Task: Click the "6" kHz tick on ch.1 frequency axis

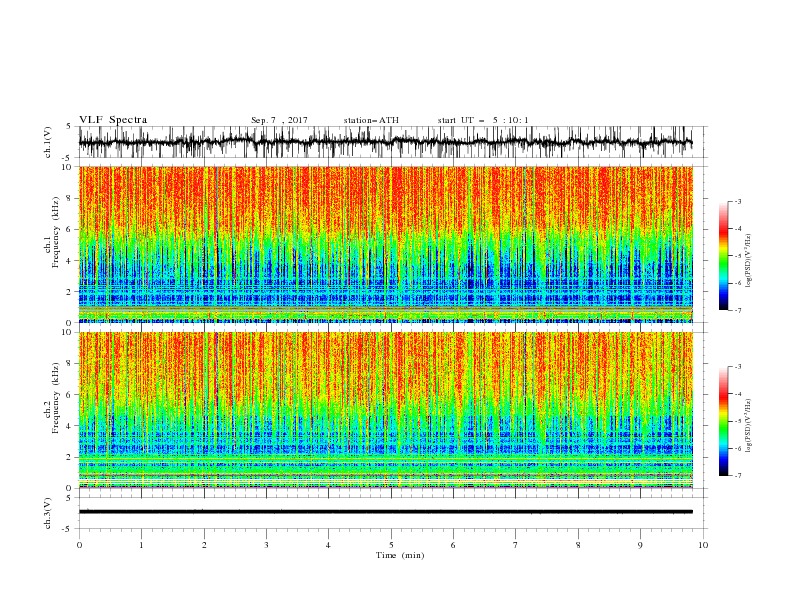Action: (x=69, y=229)
